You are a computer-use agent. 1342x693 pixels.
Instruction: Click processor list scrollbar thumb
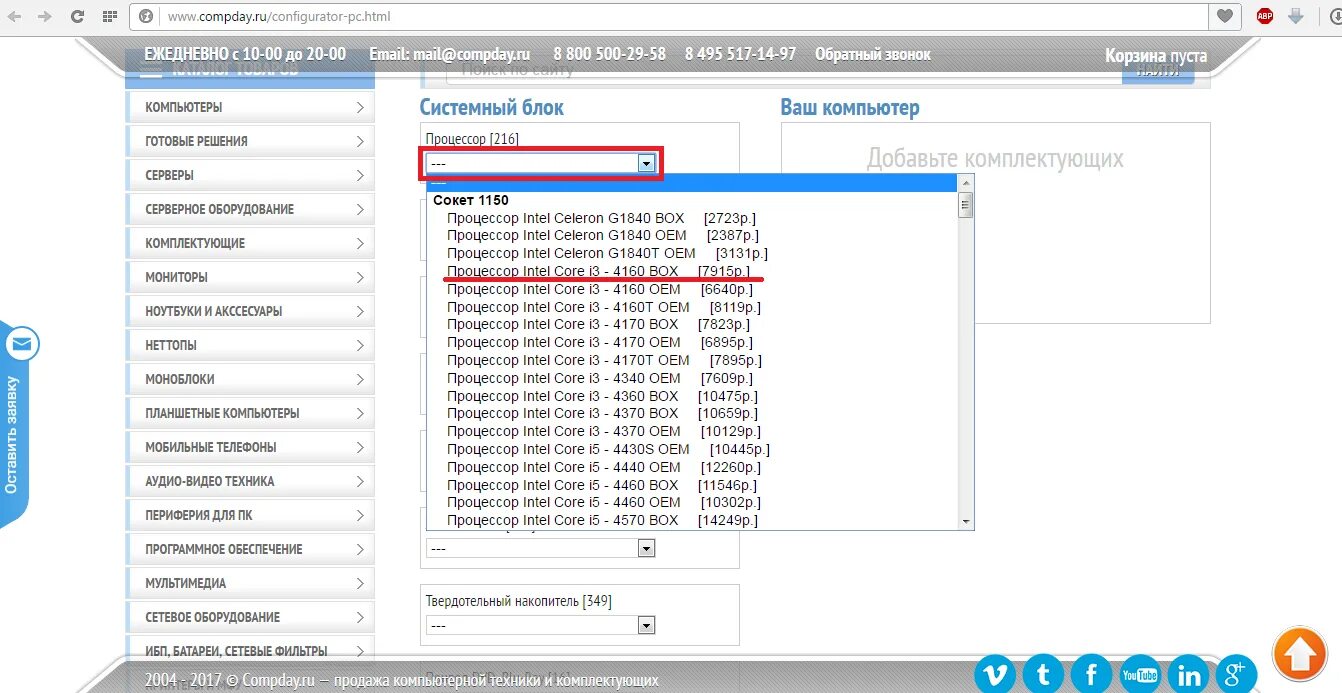click(x=966, y=205)
